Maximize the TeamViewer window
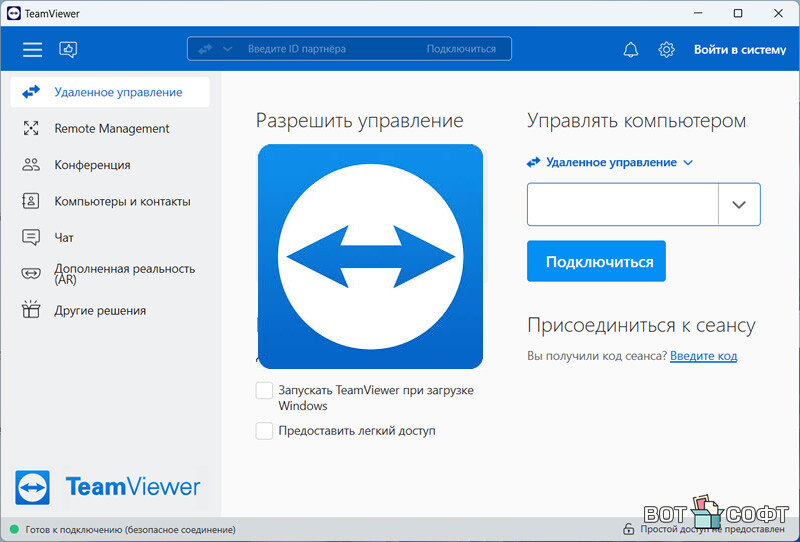The height and width of the screenshot is (542, 800). [738, 13]
